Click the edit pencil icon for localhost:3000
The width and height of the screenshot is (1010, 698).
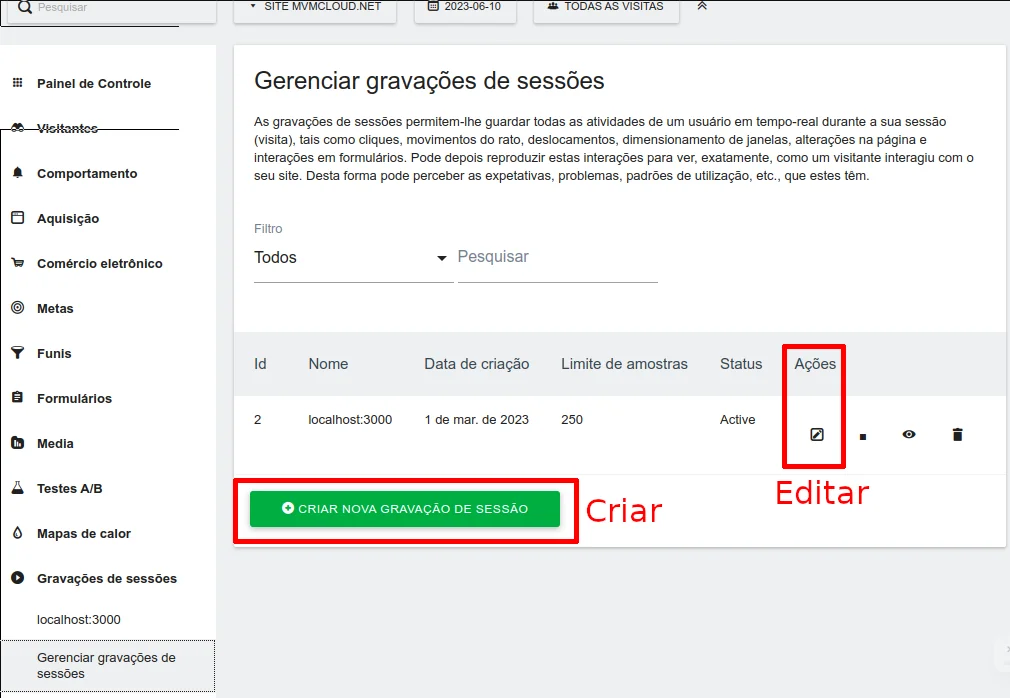(x=816, y=434)
